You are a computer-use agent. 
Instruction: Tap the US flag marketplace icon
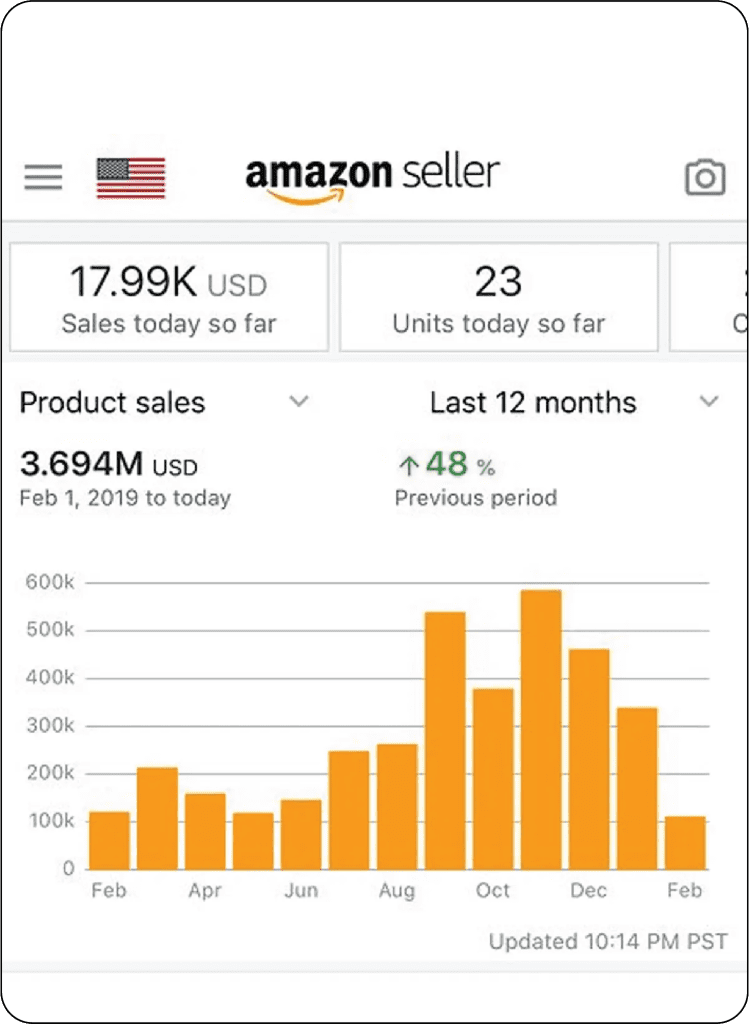(x=131, y=178)
